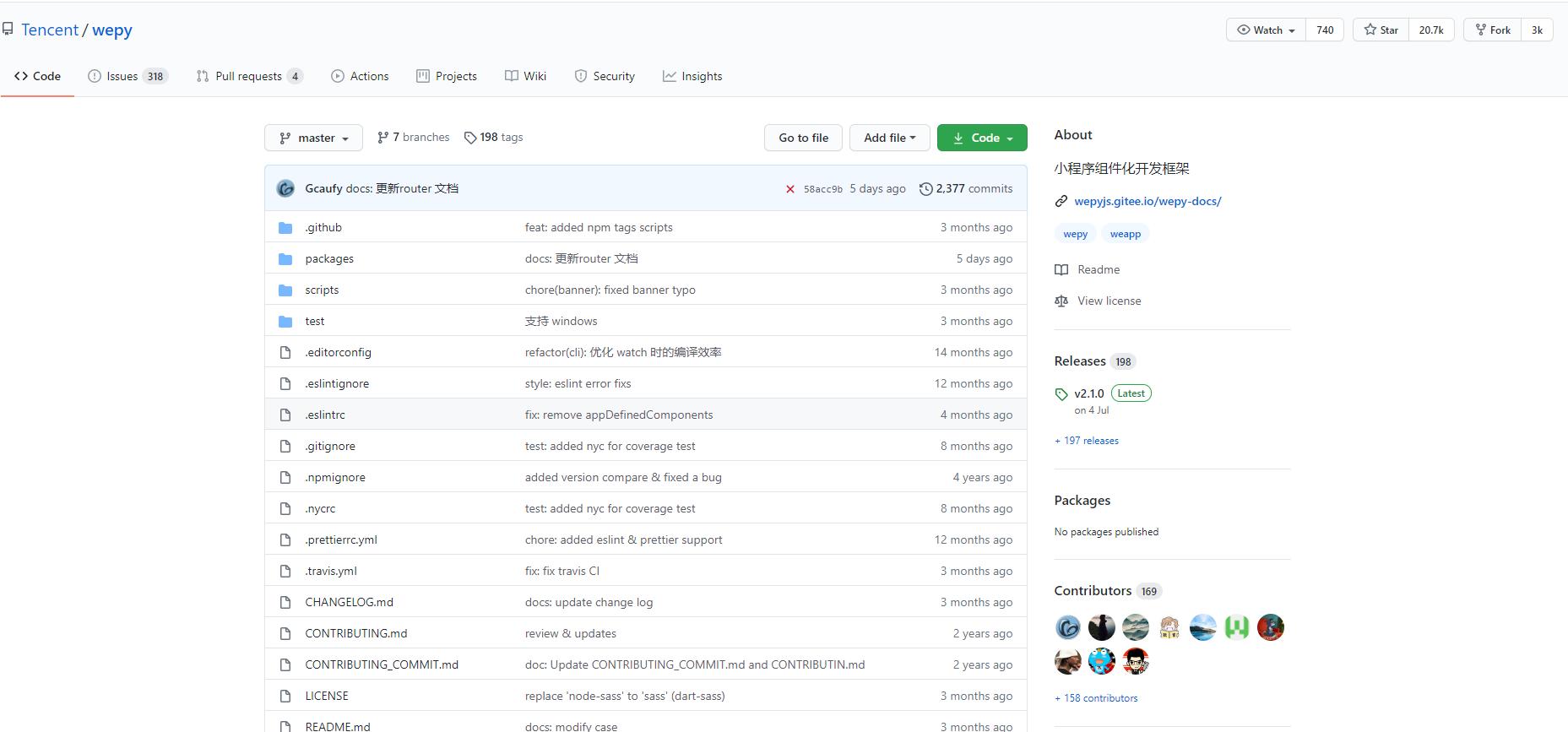This screenshot has height=732, width=1568.
Task: Open the .github folder icon
Action: pyautogui.click(x=285, y=228)
